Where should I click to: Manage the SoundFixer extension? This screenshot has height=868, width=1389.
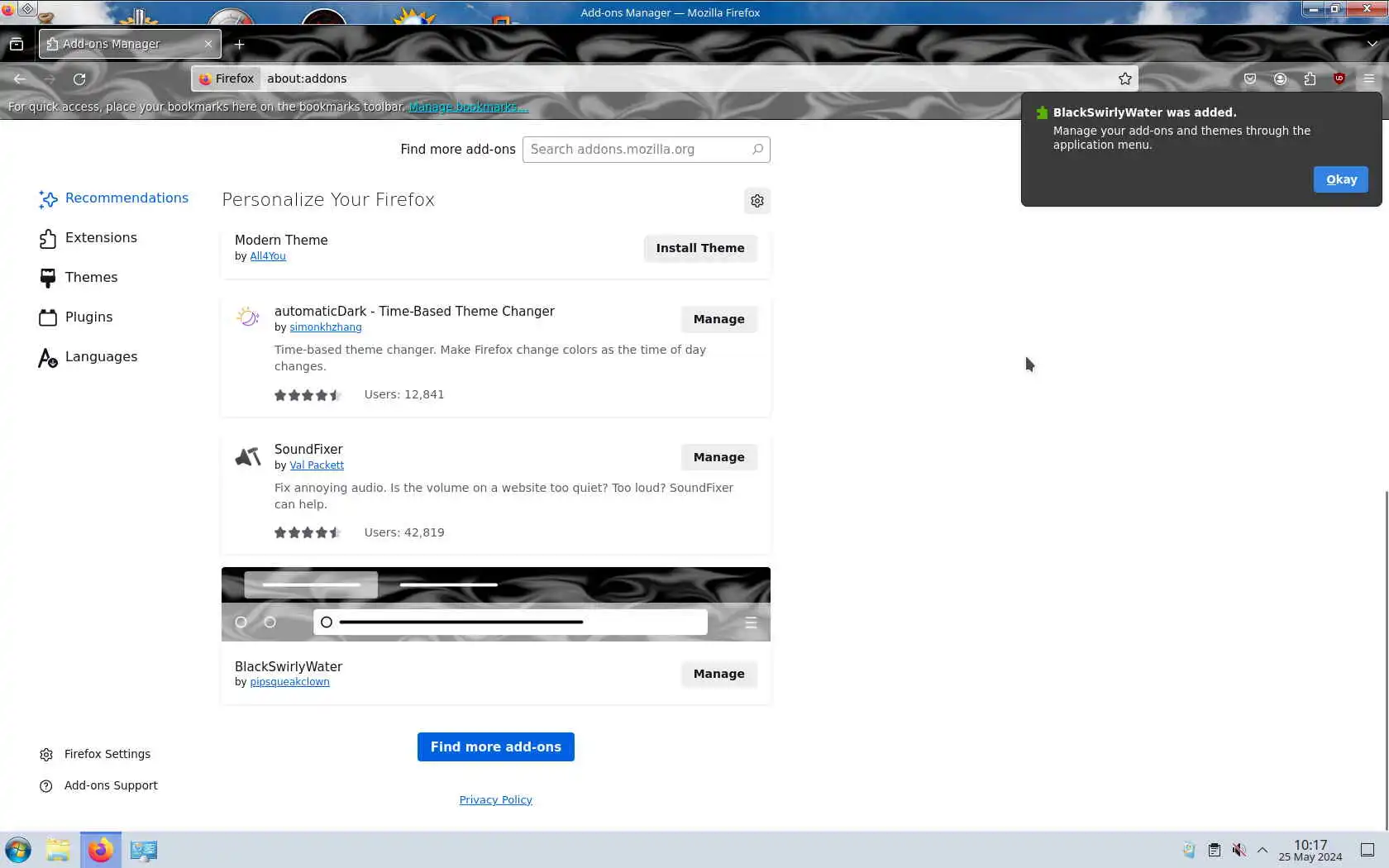[719, 457]
